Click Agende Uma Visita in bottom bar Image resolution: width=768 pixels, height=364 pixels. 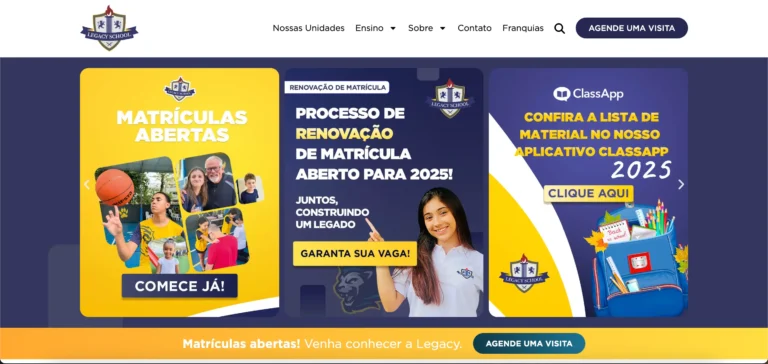tap(529, 343)
